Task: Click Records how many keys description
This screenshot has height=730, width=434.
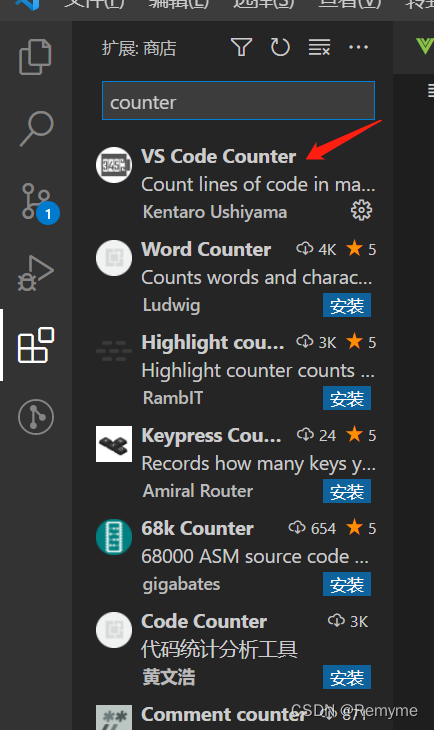Action: pos(258,464)
